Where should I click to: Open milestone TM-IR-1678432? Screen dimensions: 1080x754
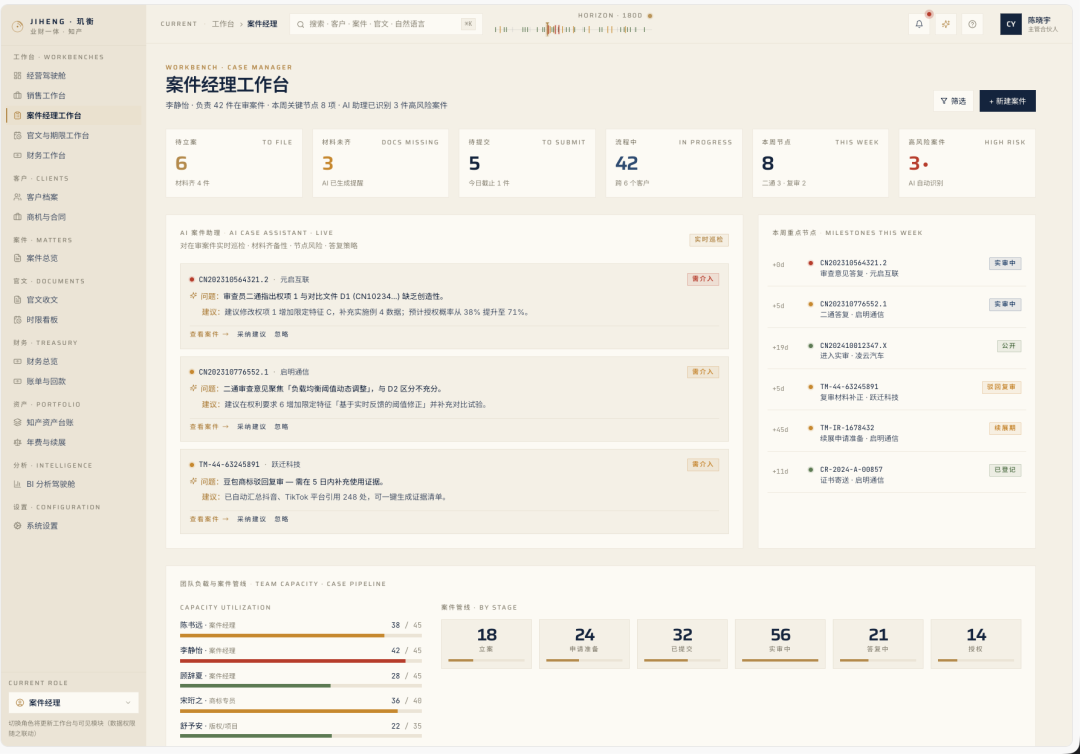pyautogui.click(x=896, y=432)
